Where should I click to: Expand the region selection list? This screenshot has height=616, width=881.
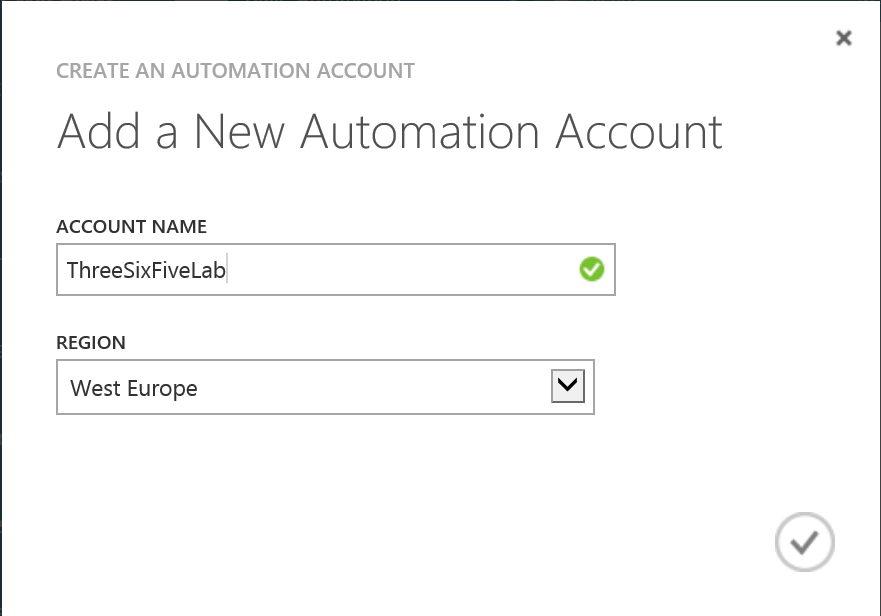567,386
